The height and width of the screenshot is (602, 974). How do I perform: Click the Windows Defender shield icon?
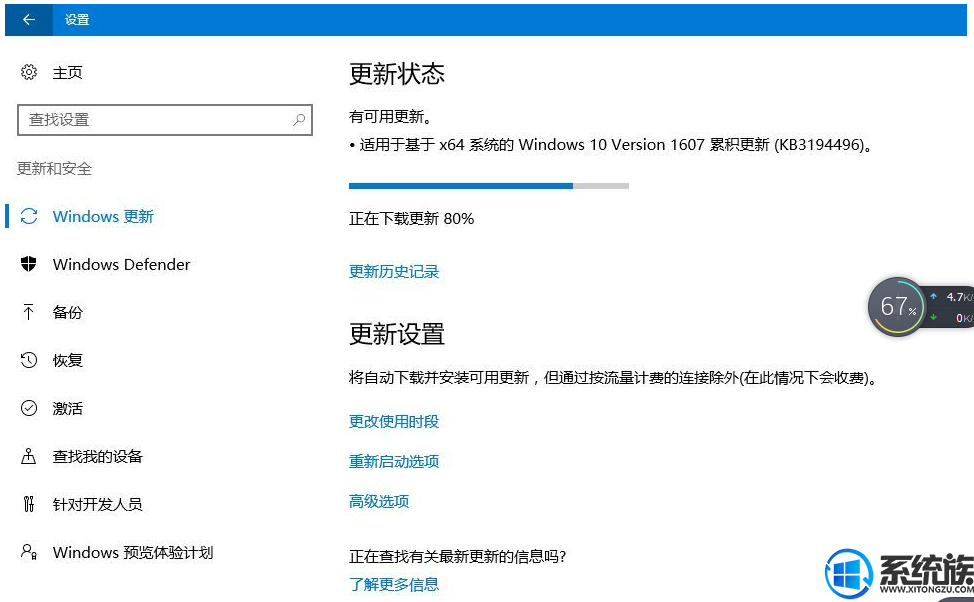coord(29,264)
